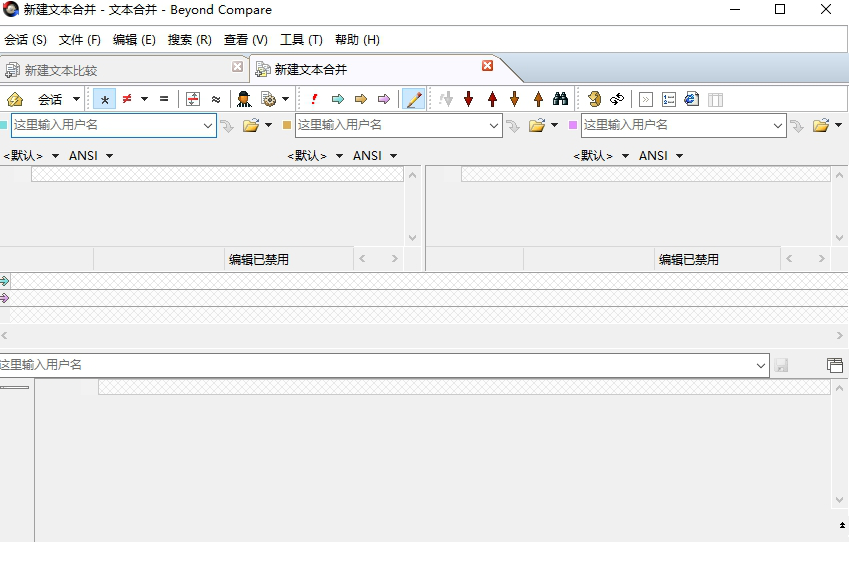Image resolution: width=849 pixels, height=563 pixels.
Task: Click the output window layout icon
Action: [835, 365]
